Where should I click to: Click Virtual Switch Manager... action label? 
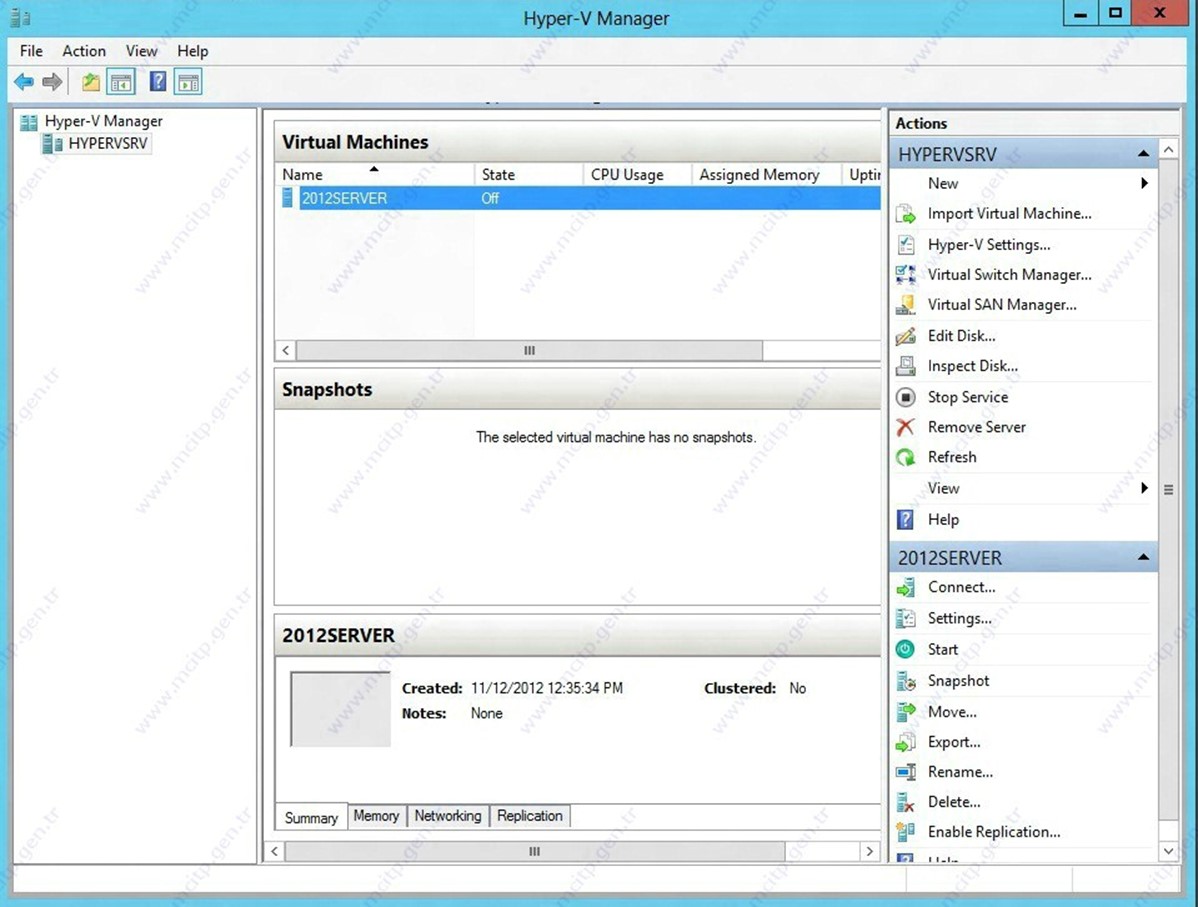click(x=1009, y=274)
